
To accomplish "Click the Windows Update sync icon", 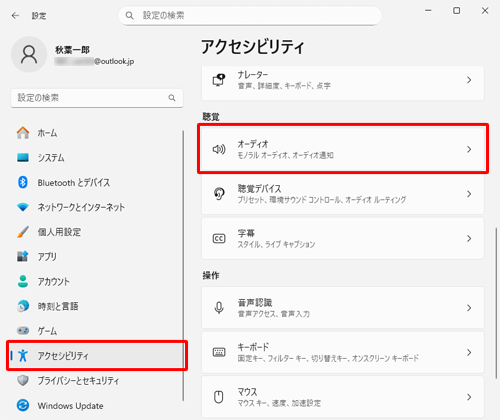I will point(23,405).
